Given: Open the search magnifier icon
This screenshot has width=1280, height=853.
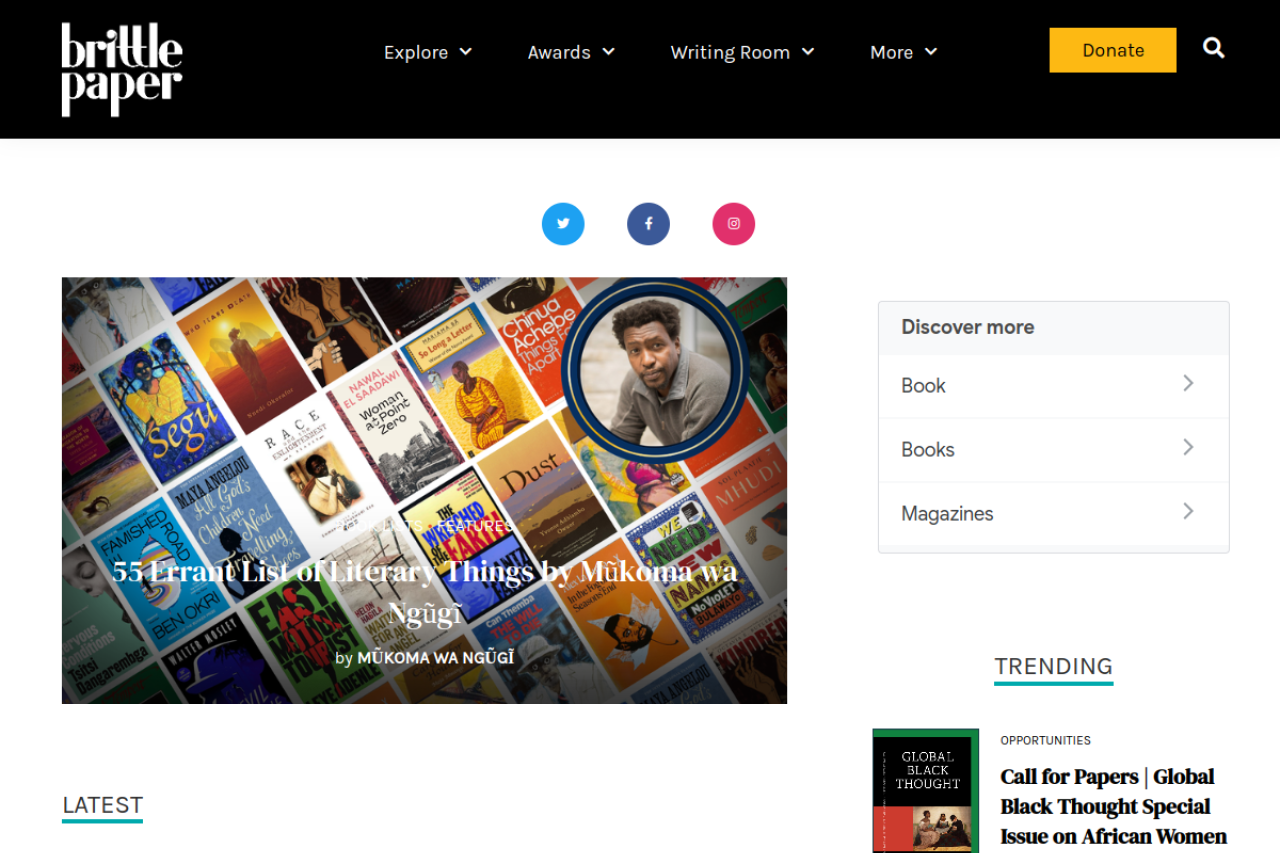Looking at the screenshot, I should coord(1213,48).
